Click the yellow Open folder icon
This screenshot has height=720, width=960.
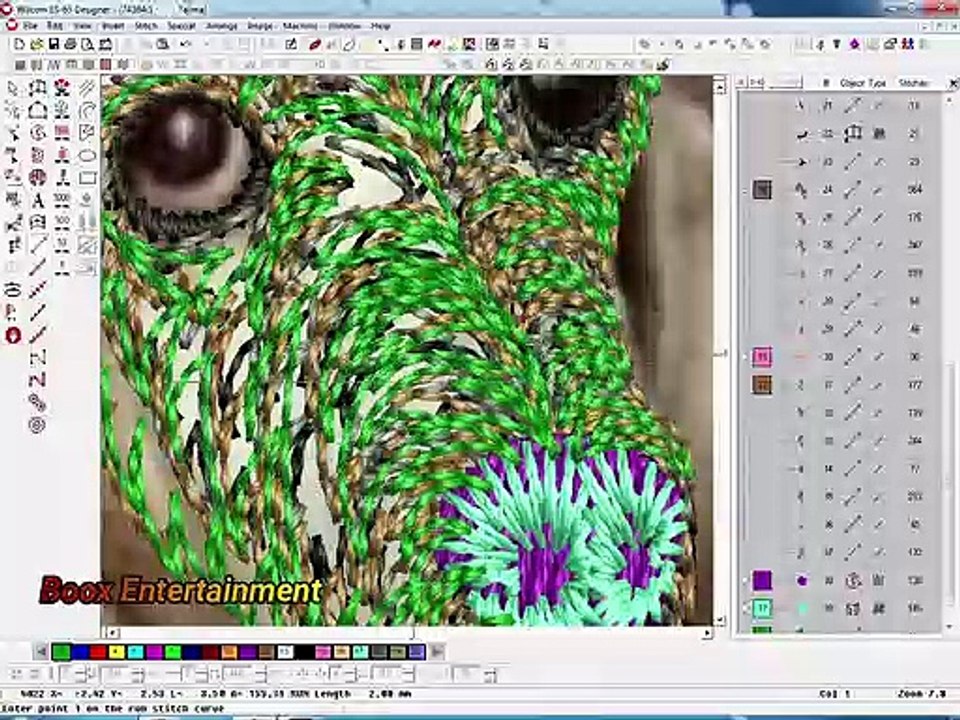click(x=37, y=44)
